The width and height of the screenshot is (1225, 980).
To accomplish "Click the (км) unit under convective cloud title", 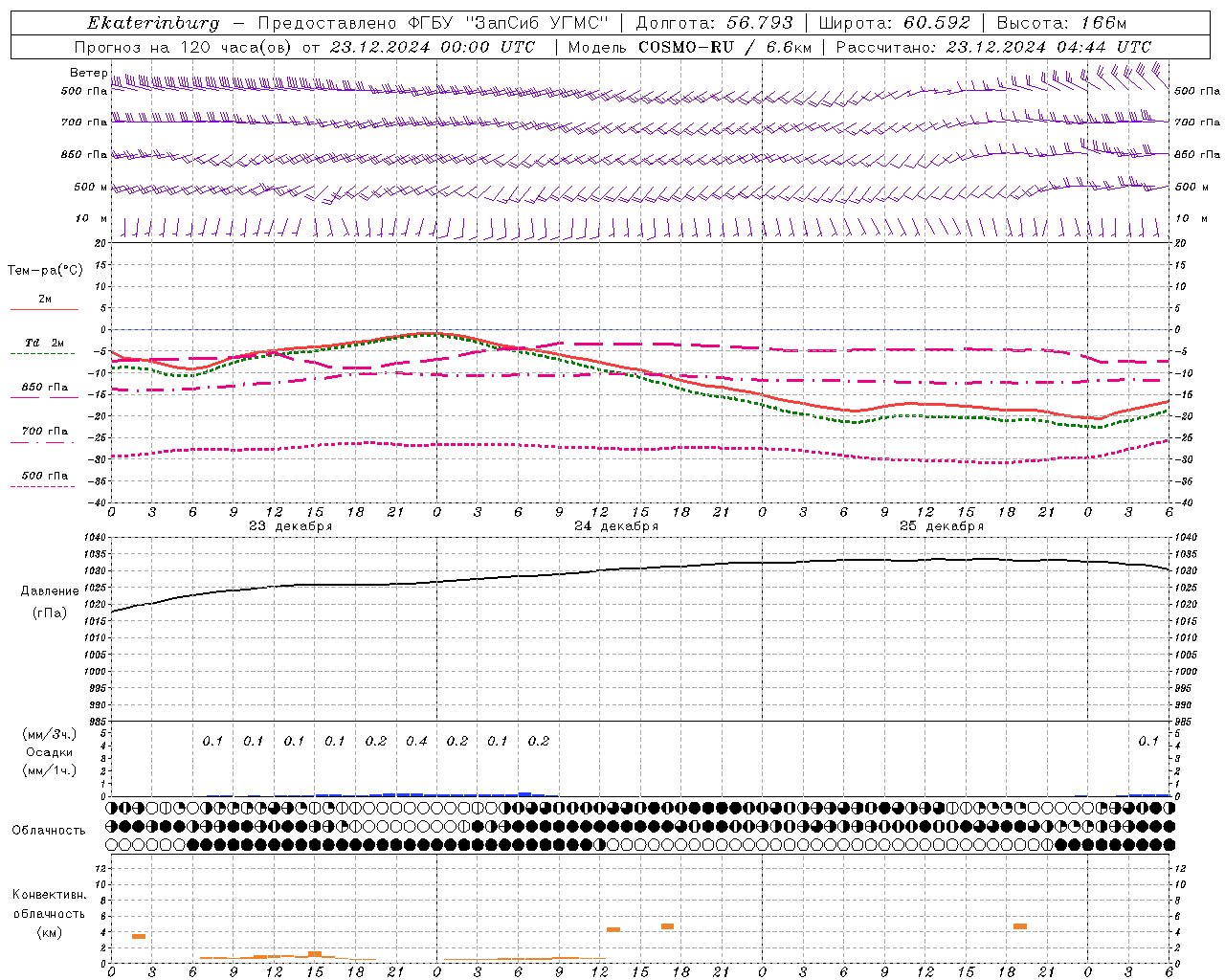I will click(49, 932).
